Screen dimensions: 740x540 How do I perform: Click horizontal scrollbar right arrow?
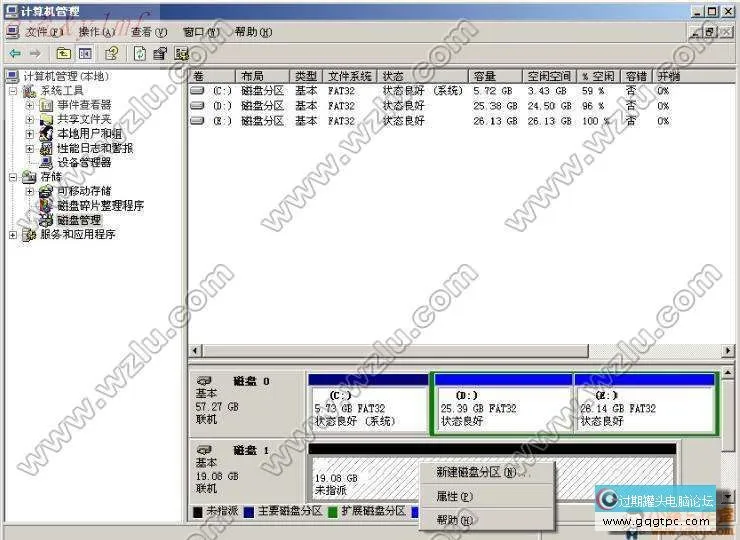click(x=728, y=351)
